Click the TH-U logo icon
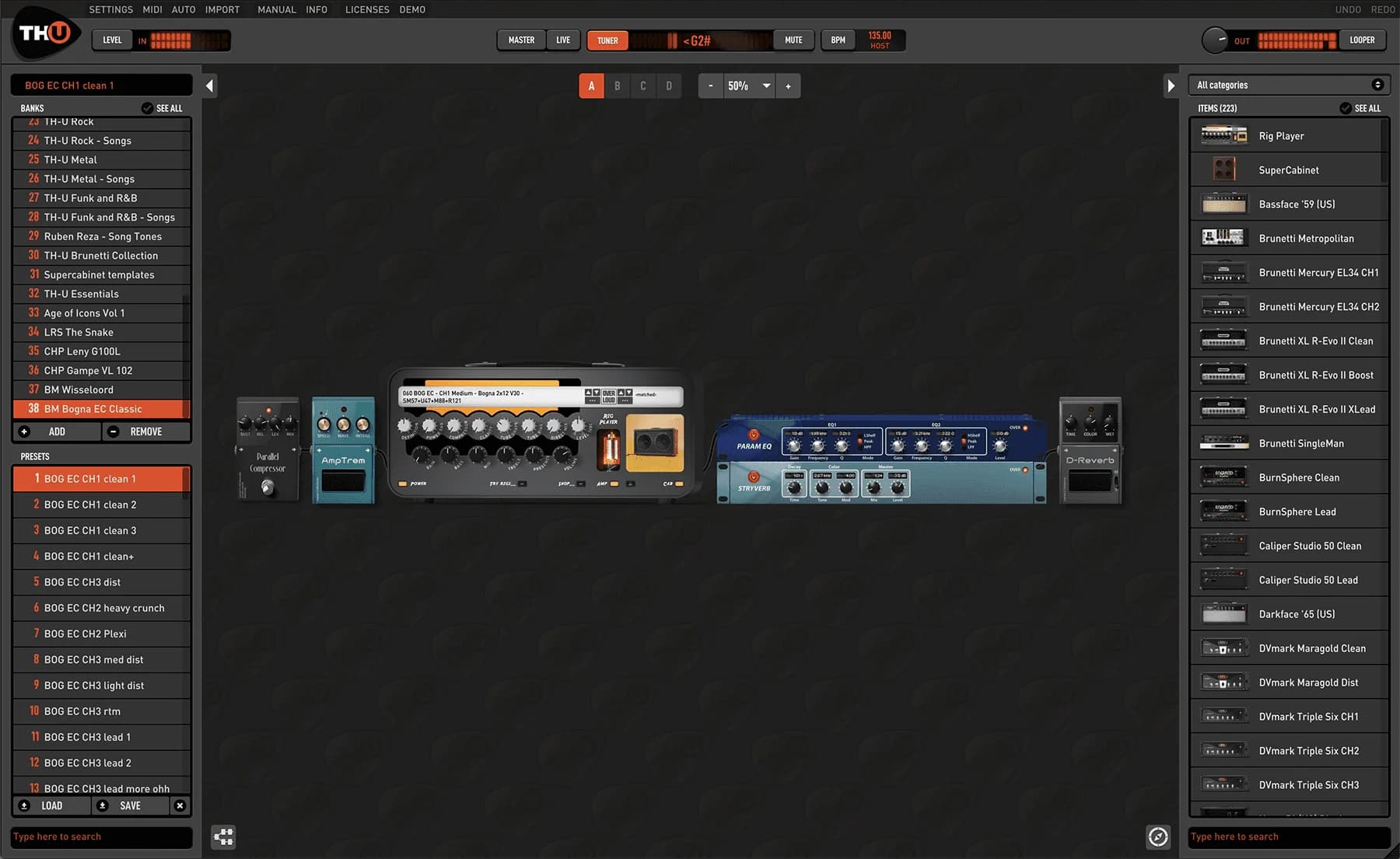Image resolution: width=1400 pixels, height=859 pixels. 44,35
